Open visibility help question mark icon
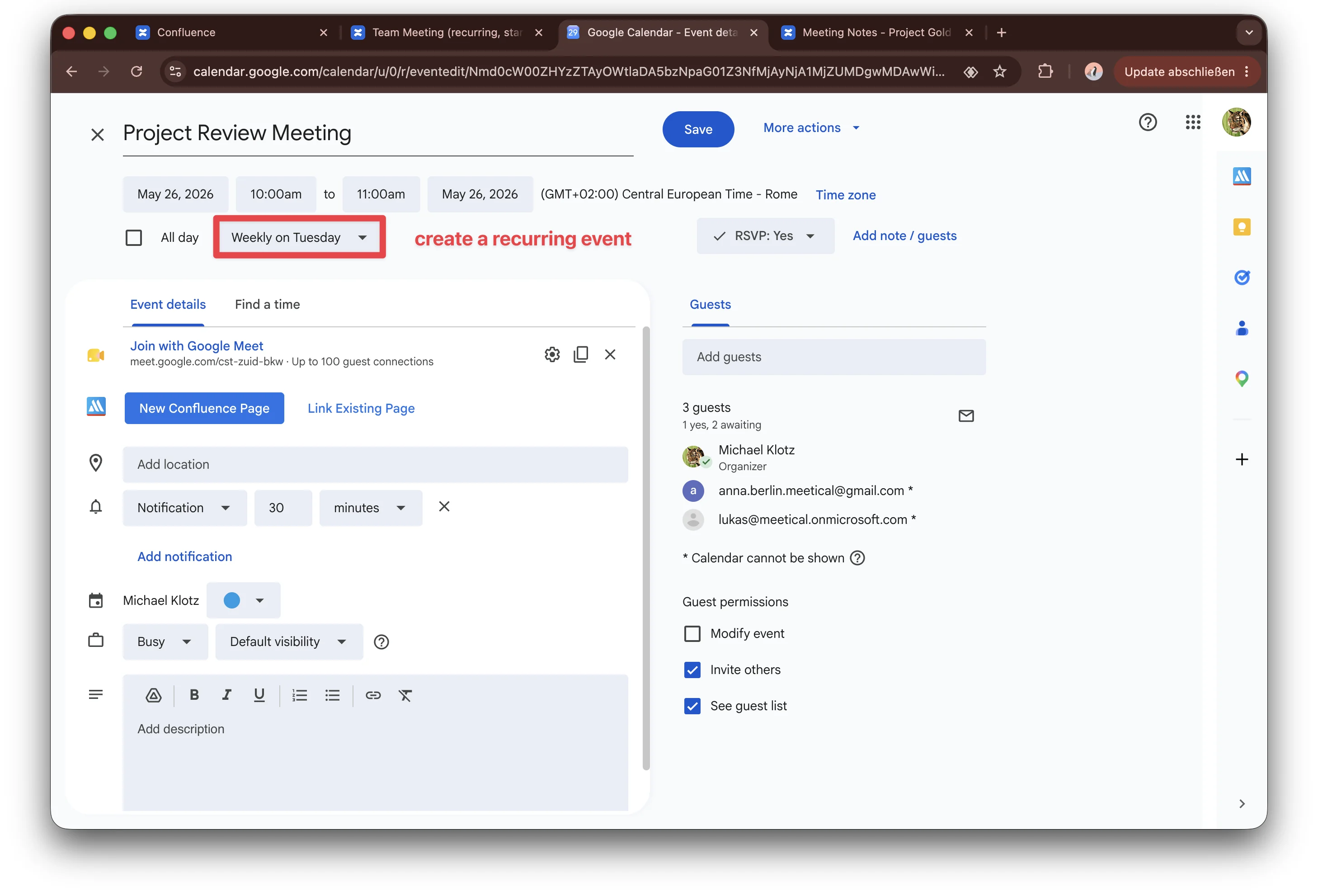The image size is (1318, 896). coord(381,642)
